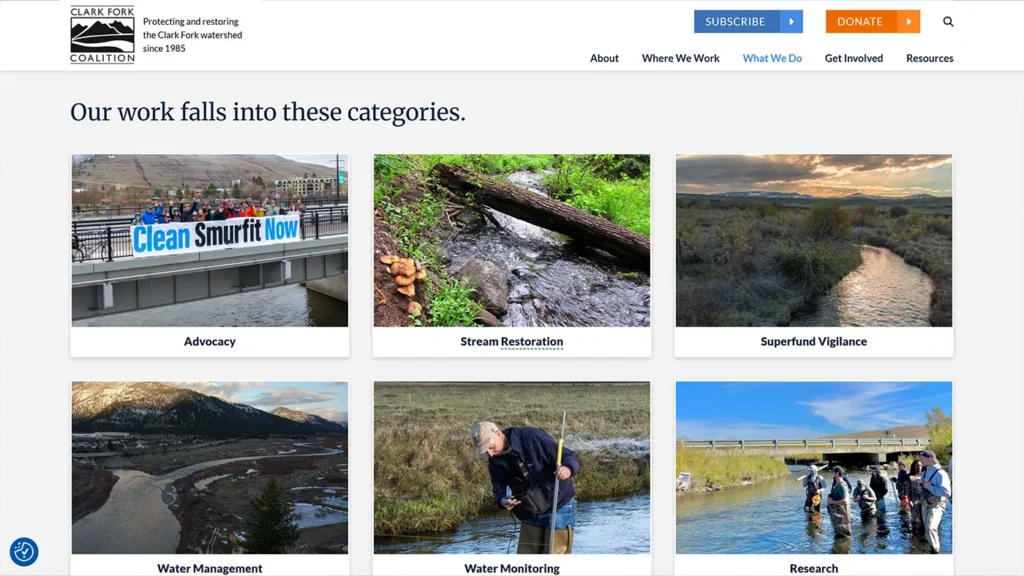The height and width of the screenshot is (576, 1024).
Task: Click the Water Management aerial river photo
Action: [x=210, y=468]
